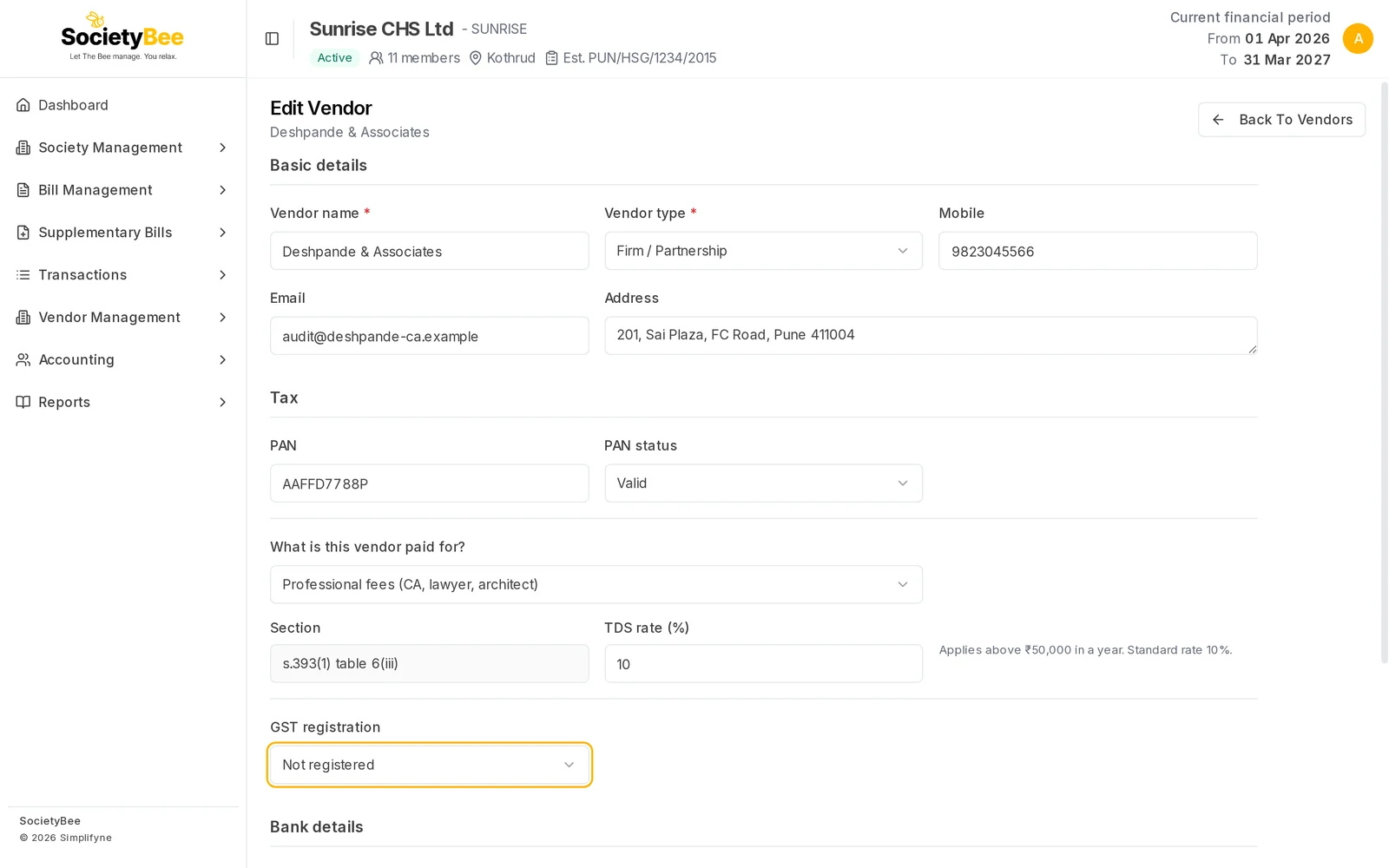The width and height of the screenshot is (1389, 868).
Task: Click 'Sunrise CHS Ltd' society title
Action: [x=381, y=30]
